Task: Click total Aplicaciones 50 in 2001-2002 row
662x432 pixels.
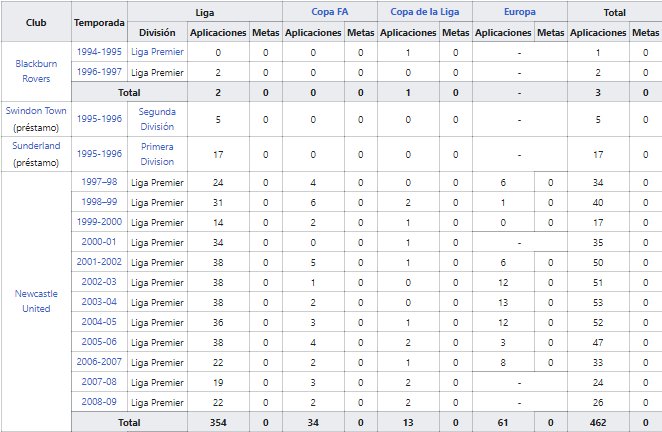Action: click(x=598, y=262)
